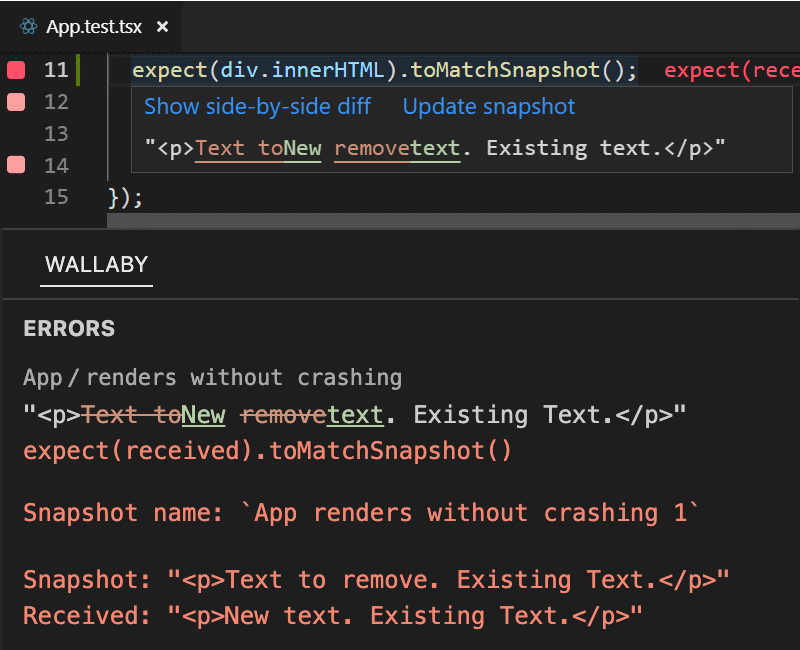Open the side-by-side diff view

pos(258,106)
